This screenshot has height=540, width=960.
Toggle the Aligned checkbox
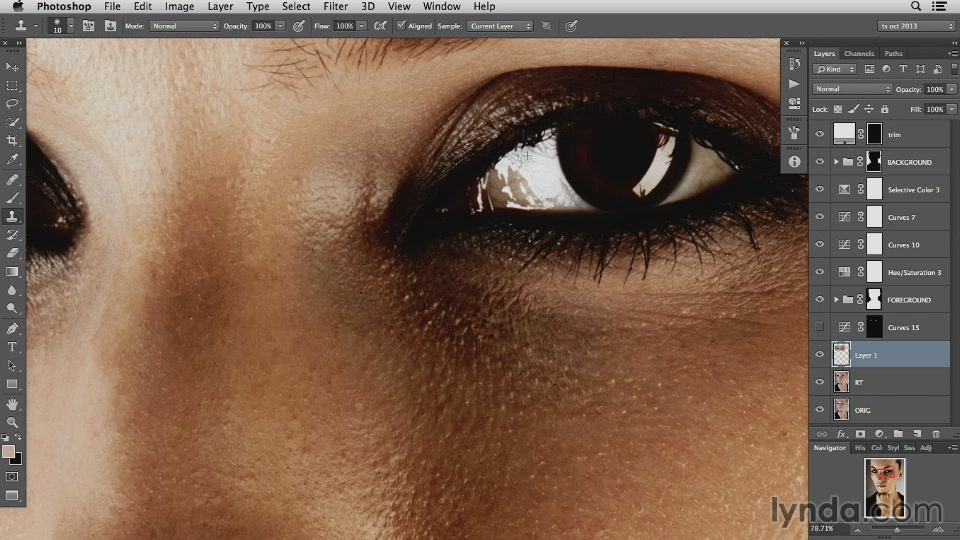401,26
